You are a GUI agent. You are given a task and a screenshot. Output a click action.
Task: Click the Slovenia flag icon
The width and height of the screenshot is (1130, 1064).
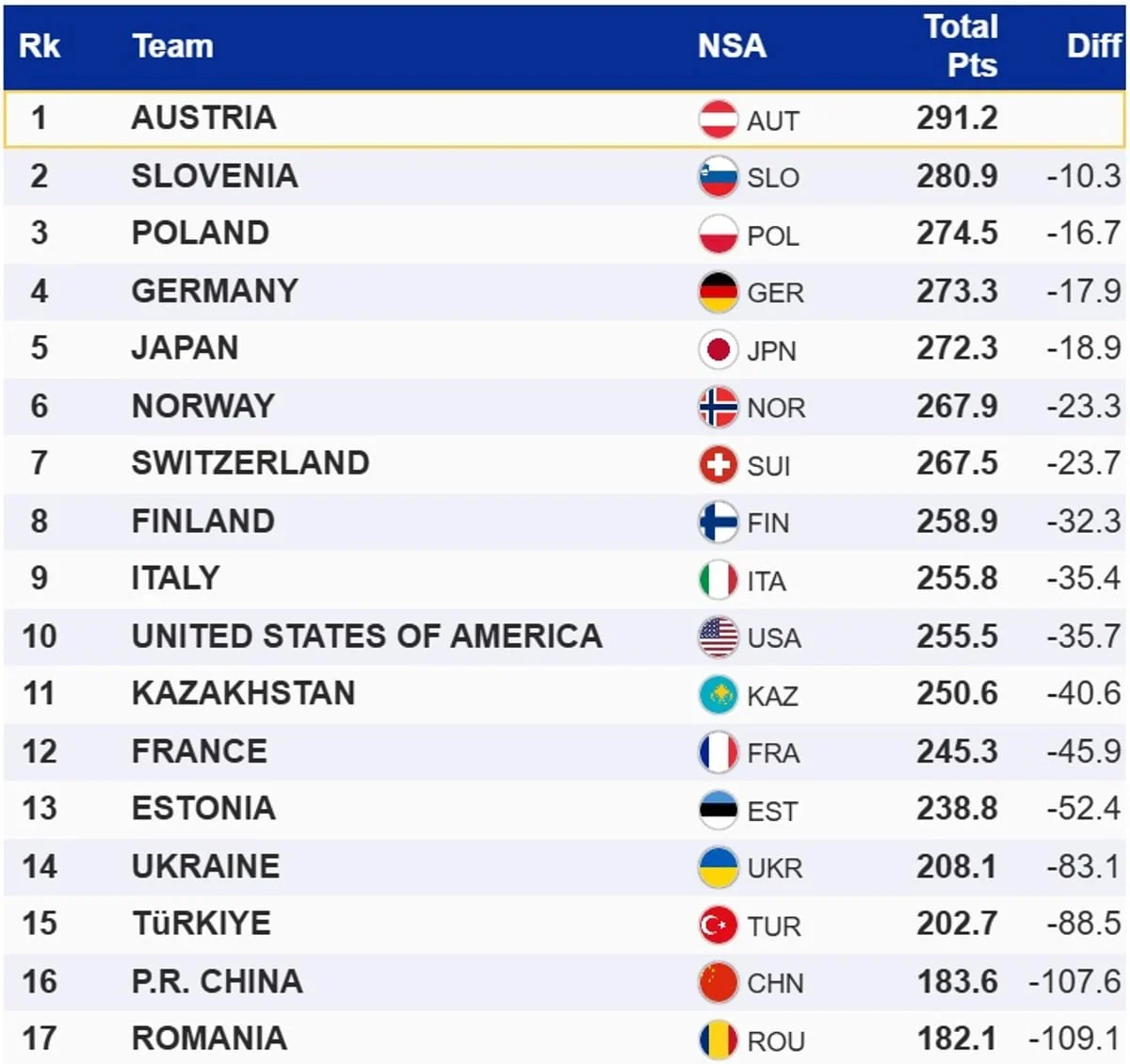[x=718, y=177]
